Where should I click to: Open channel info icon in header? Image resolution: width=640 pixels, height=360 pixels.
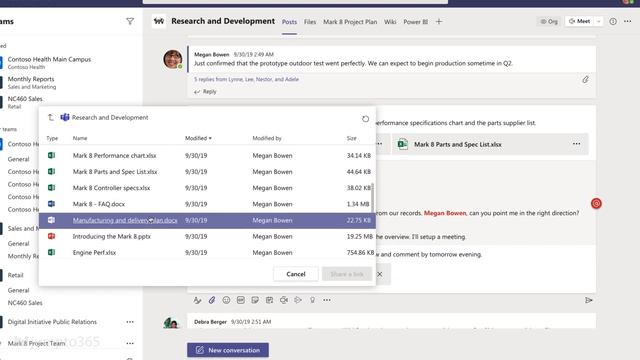coord(613,21)
